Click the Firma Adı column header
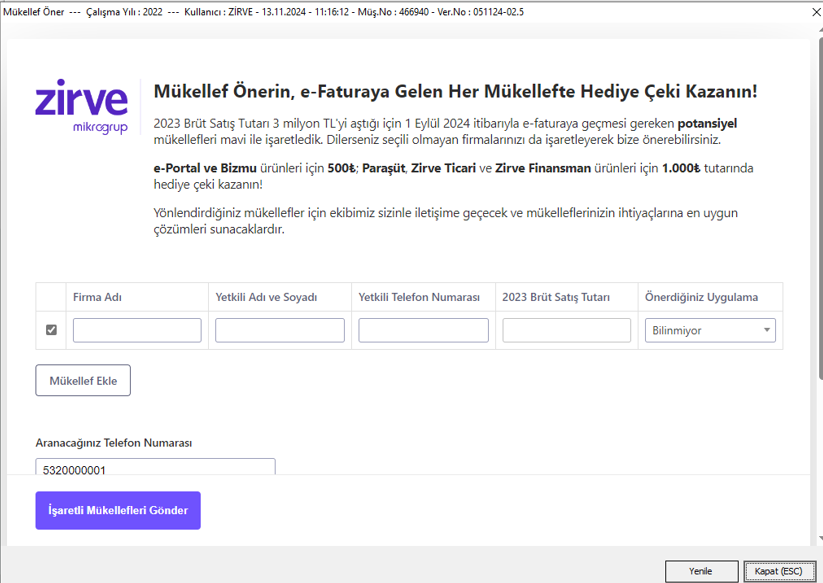This screenshot has width=823, height=583. pos(97,297)
